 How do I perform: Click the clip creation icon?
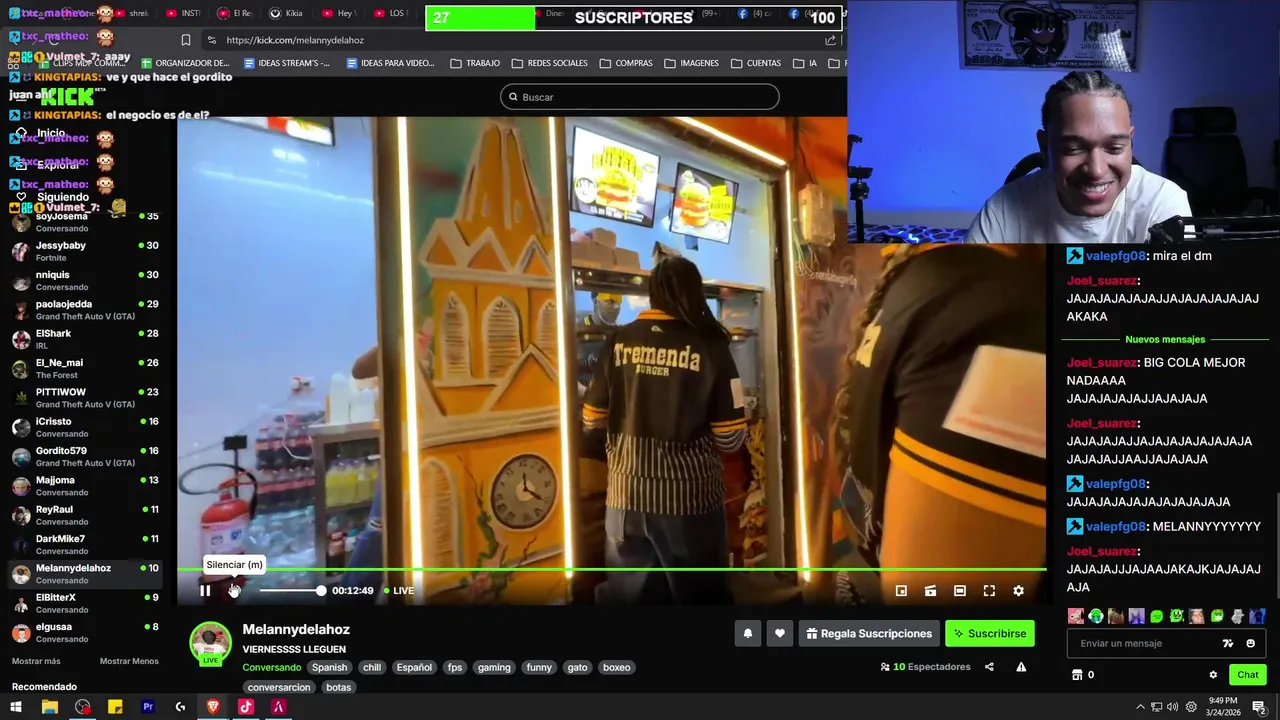point(930,591)
